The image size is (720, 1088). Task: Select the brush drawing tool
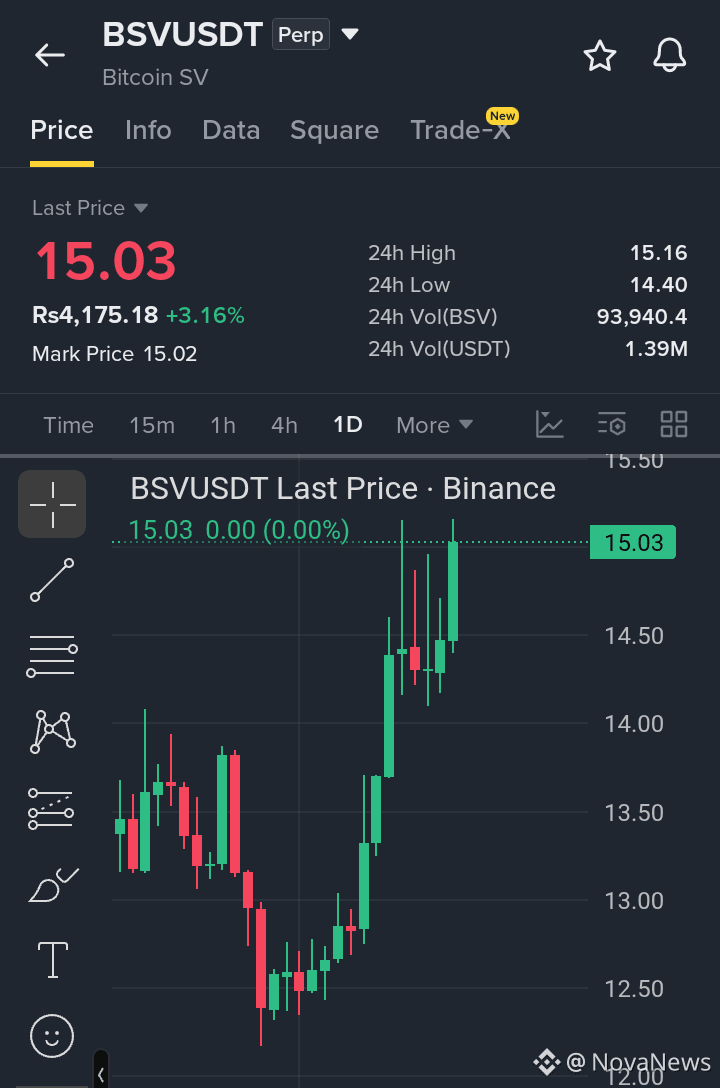[x=53, y=885]
